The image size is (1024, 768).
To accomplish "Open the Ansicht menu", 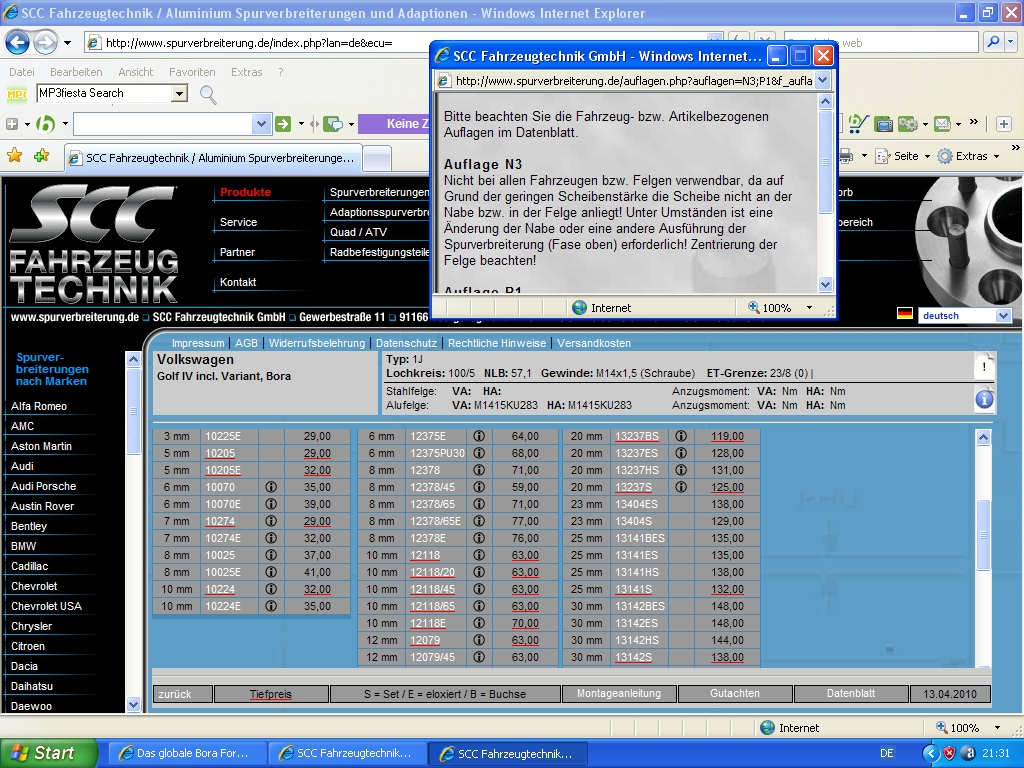I will pyautogui.click(x=135, y=72).
